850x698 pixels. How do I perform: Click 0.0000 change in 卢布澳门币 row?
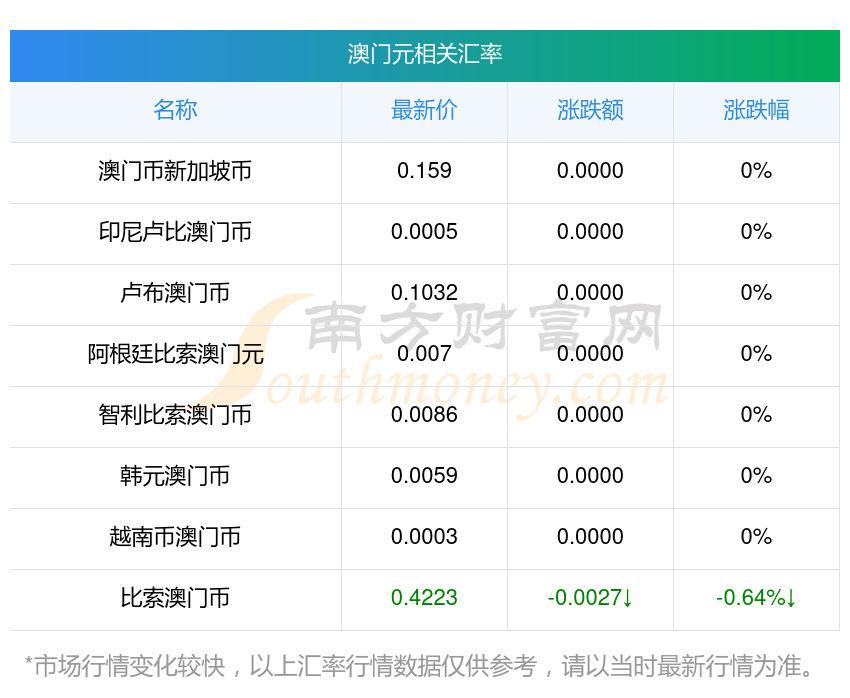(x=590, y=293)
